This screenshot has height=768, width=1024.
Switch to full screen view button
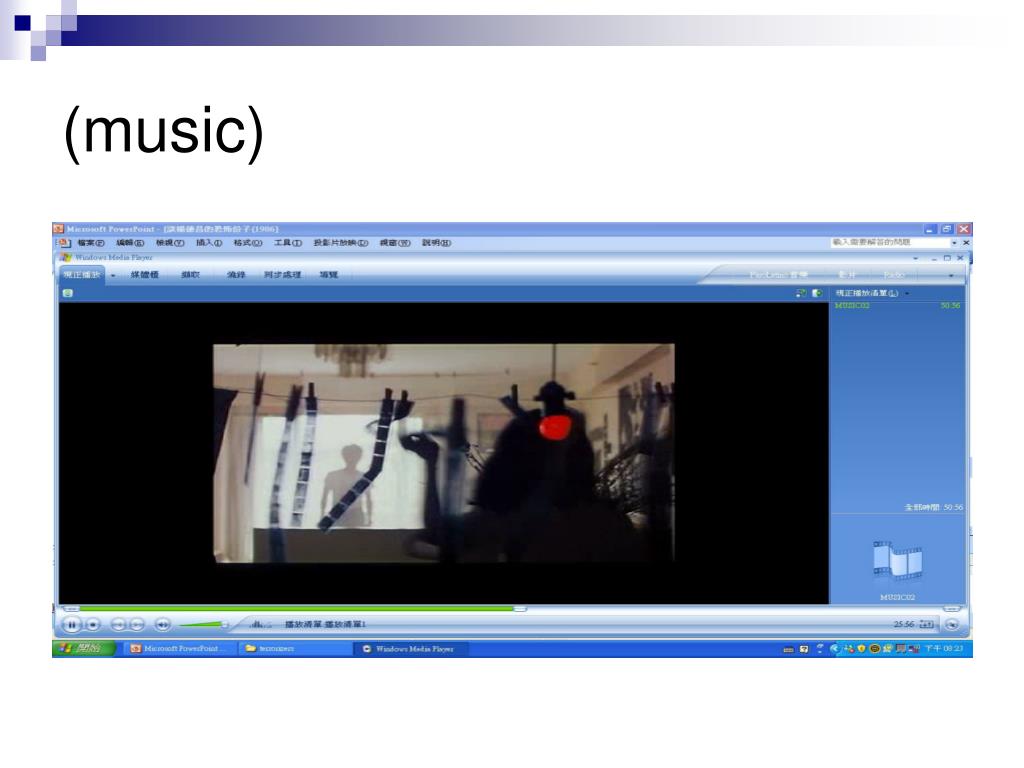926,625
